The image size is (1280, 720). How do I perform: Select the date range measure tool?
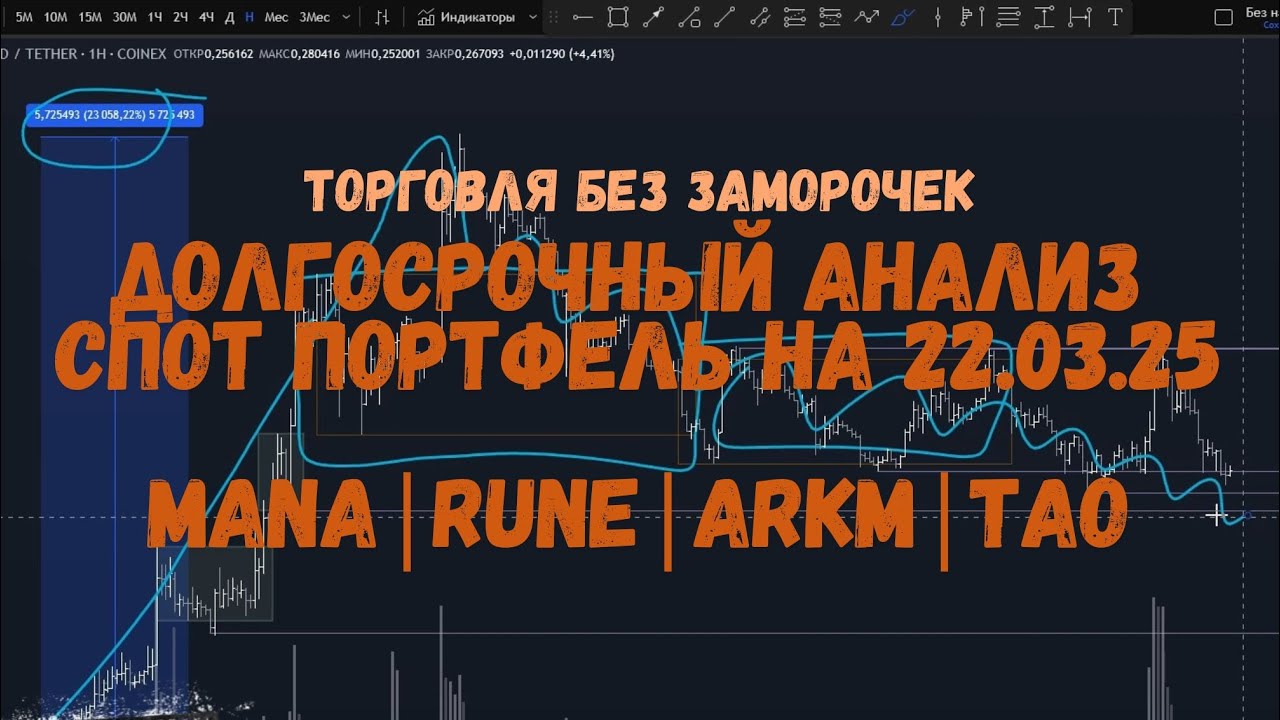pos(1080,17)
